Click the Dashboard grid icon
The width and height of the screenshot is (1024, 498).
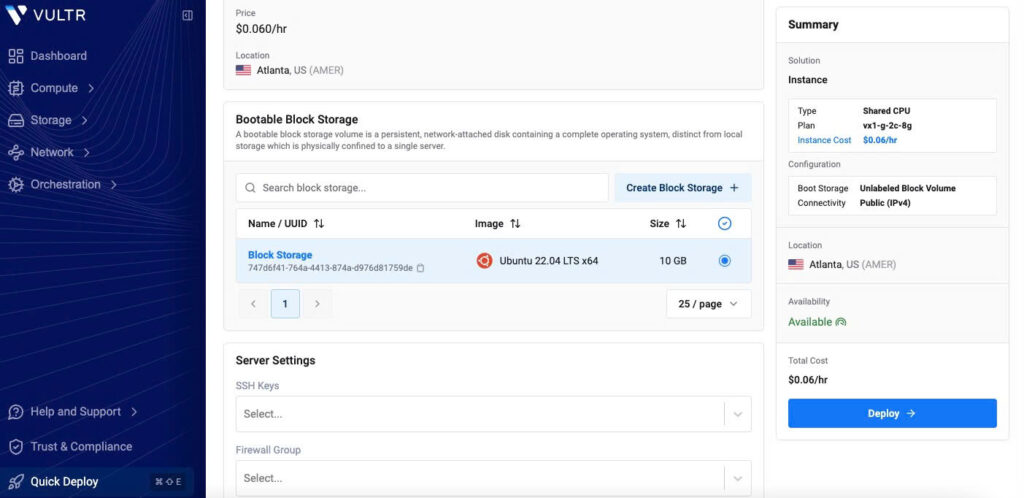tap(16, 55)
